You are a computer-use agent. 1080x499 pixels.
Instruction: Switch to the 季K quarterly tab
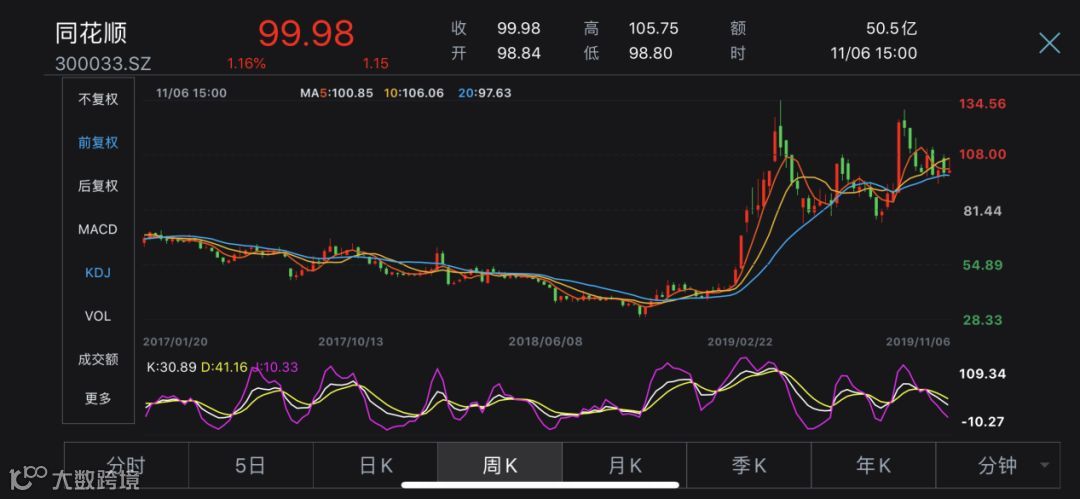tap(749, 466)
